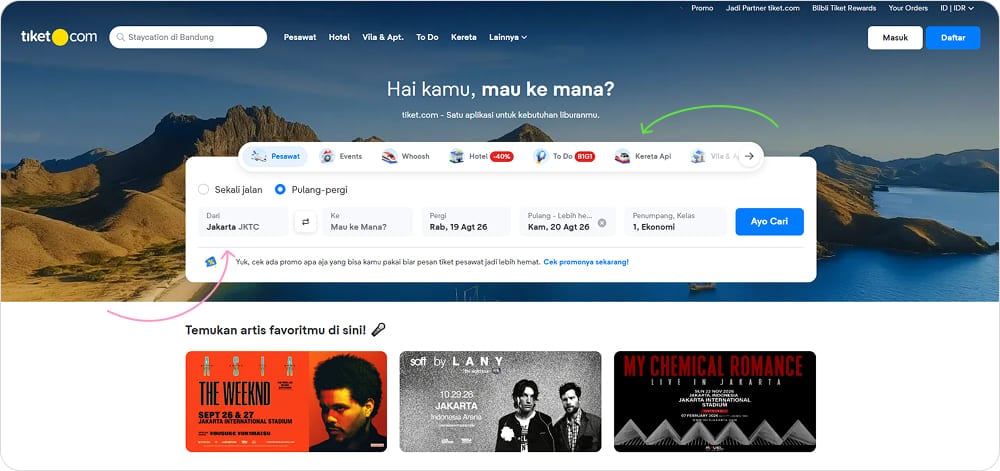Open Vila & Apt. in top navigation

(383, 37)
